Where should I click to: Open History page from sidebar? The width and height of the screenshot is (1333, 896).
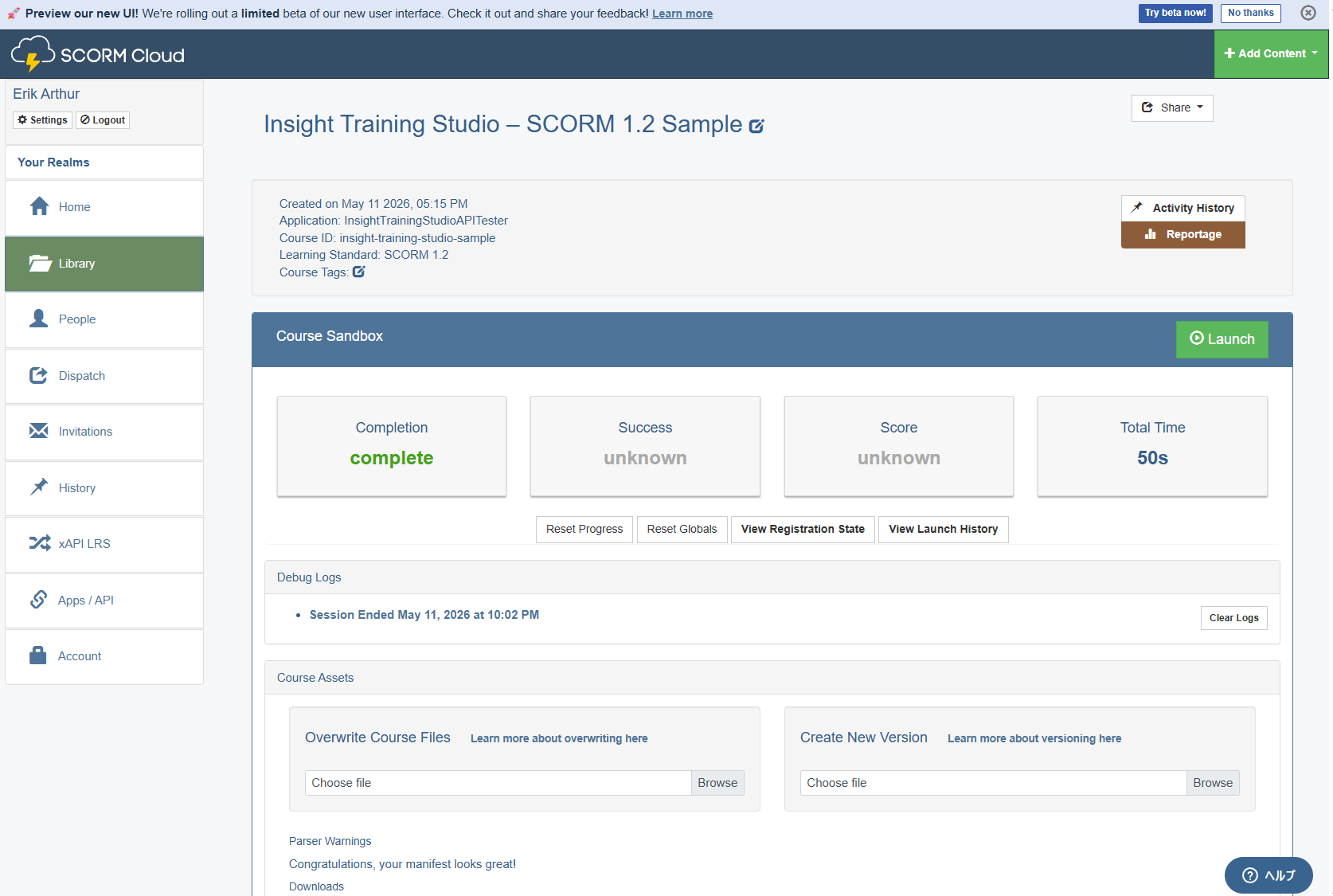coord(104,487)
